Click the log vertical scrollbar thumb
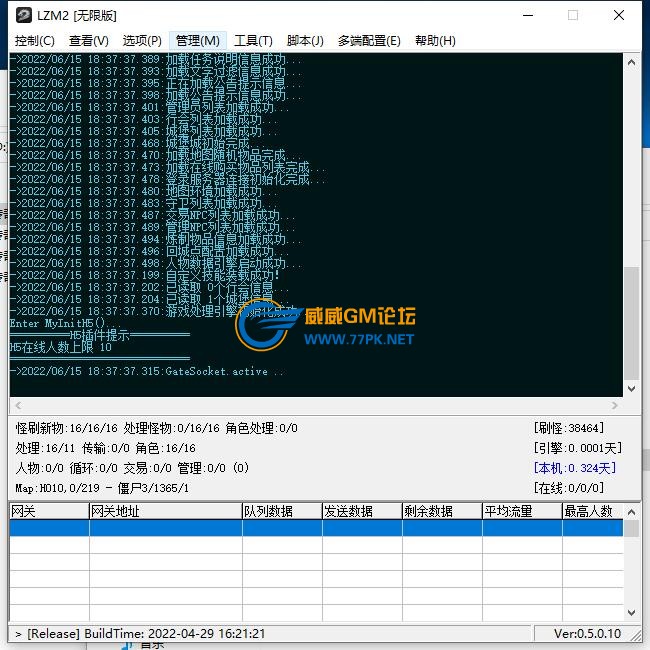Viewport: 650px width, 650px height. pyautogui.click(x=631, y=323)
